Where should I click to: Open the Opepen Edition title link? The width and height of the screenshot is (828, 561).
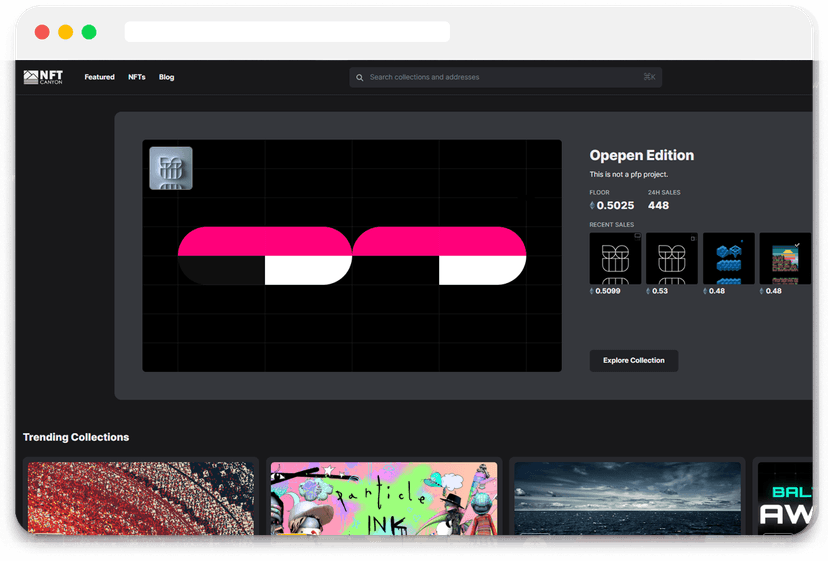coord(641,155)
